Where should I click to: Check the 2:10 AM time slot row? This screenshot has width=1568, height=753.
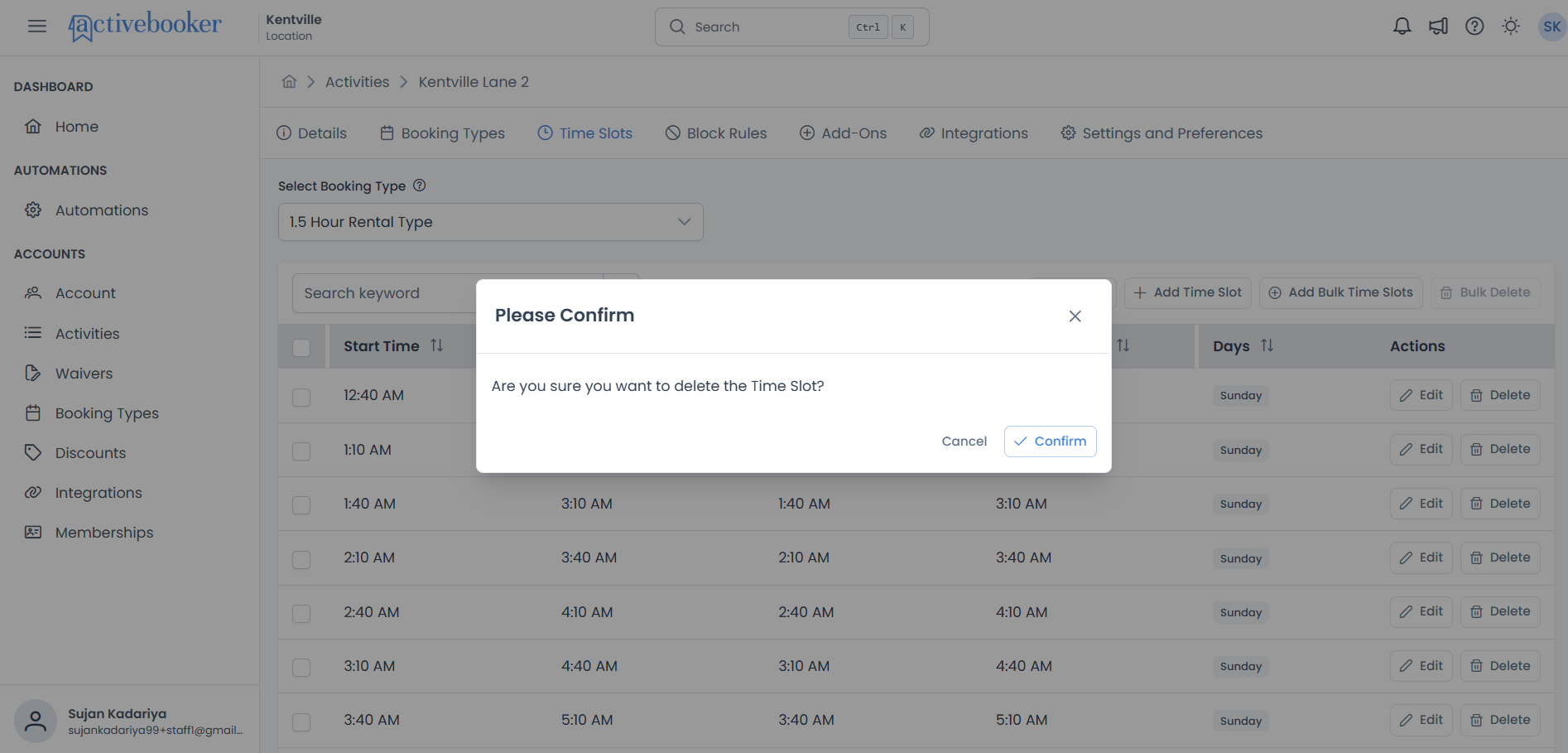pos(301,559)
